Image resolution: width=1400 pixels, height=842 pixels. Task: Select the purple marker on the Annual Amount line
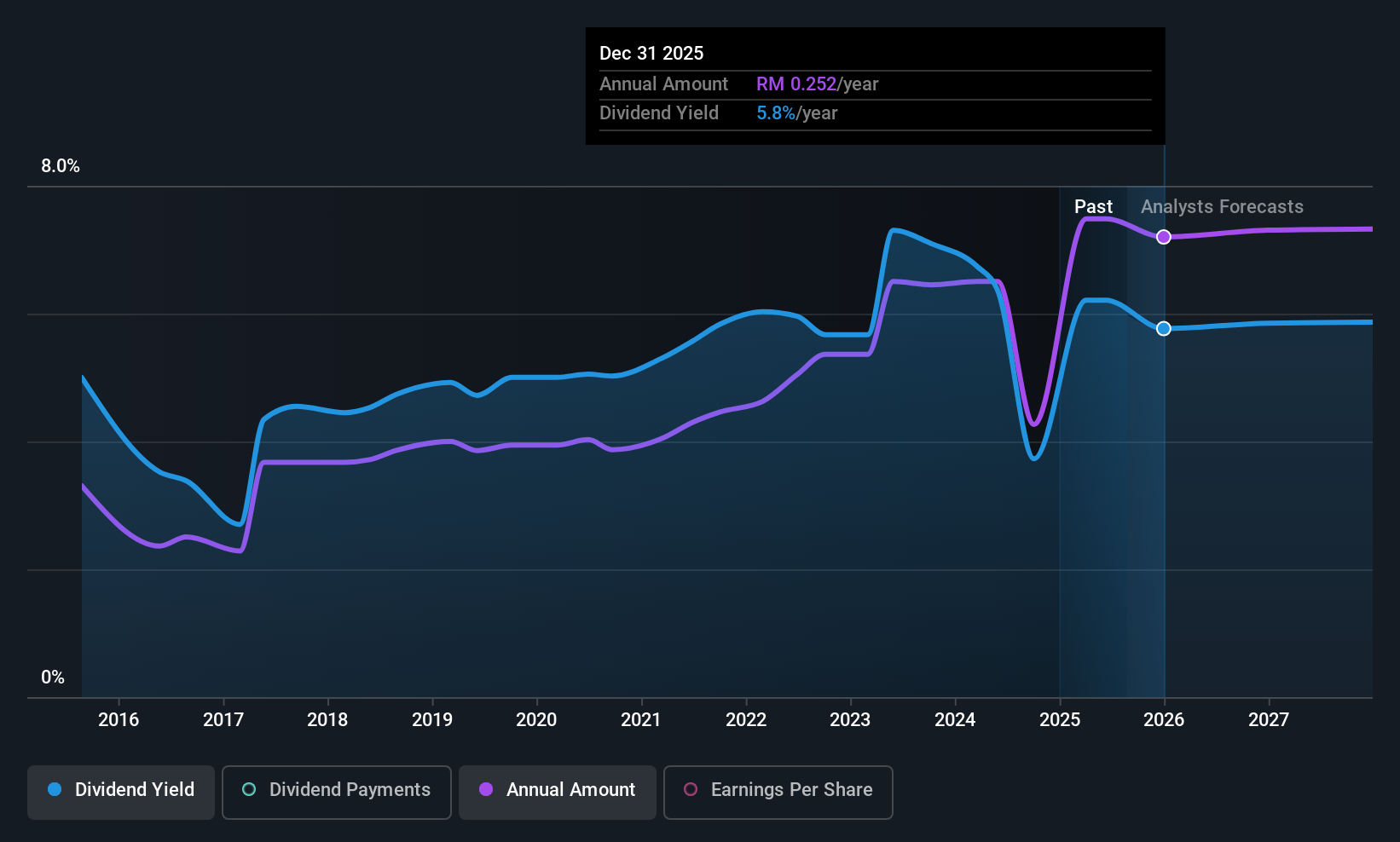tap(1163, 237)
